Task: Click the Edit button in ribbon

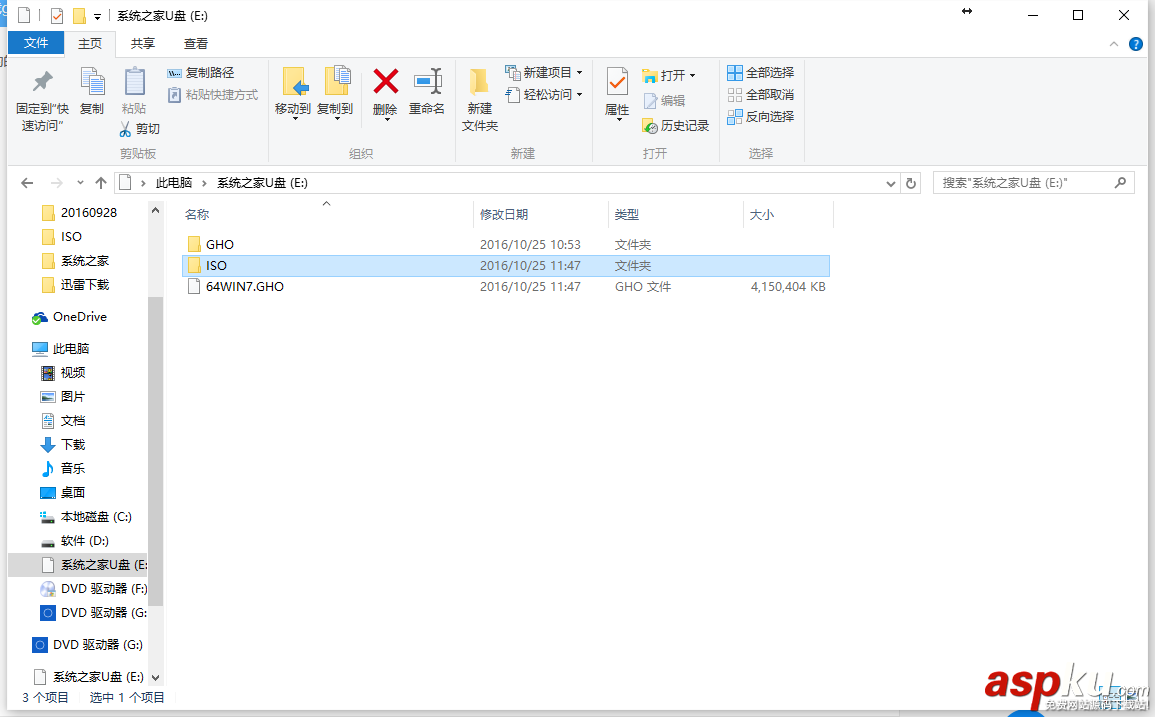Action: 664,100
